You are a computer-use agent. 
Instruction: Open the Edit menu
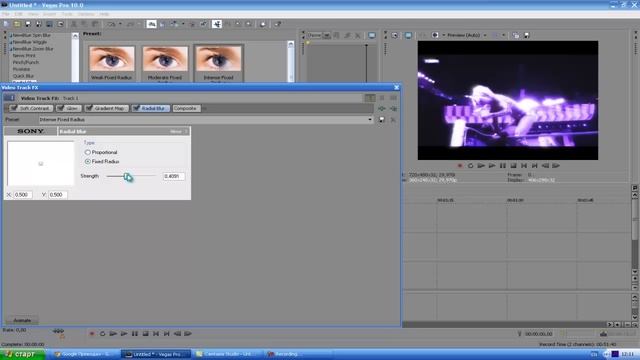click(19, 14)
